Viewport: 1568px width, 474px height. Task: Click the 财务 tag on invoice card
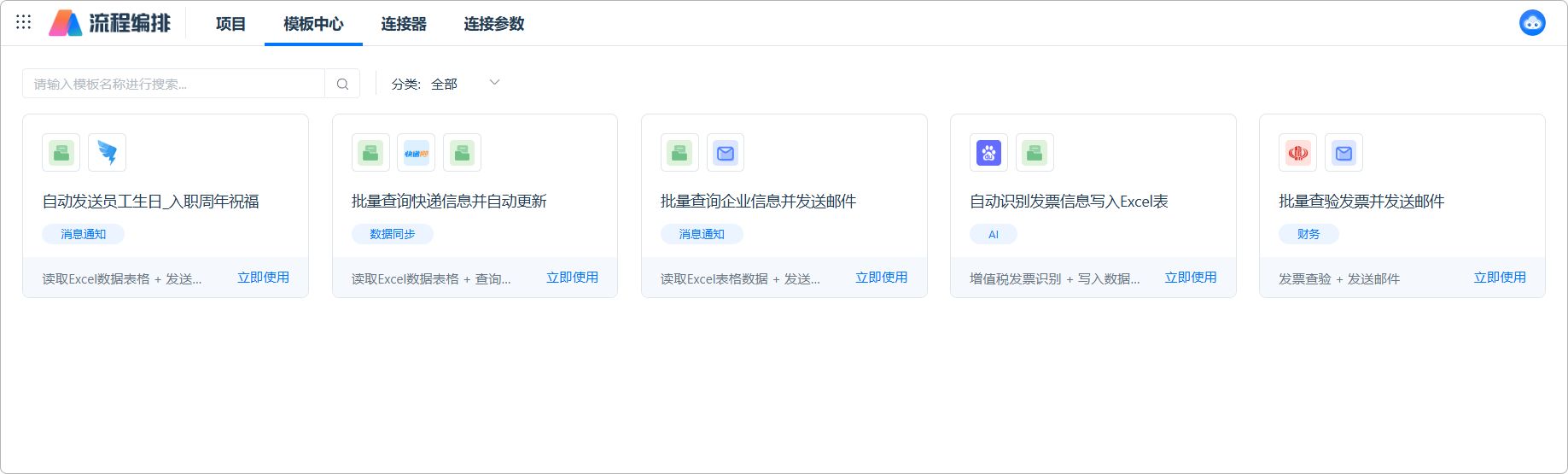click(1308, 234)
